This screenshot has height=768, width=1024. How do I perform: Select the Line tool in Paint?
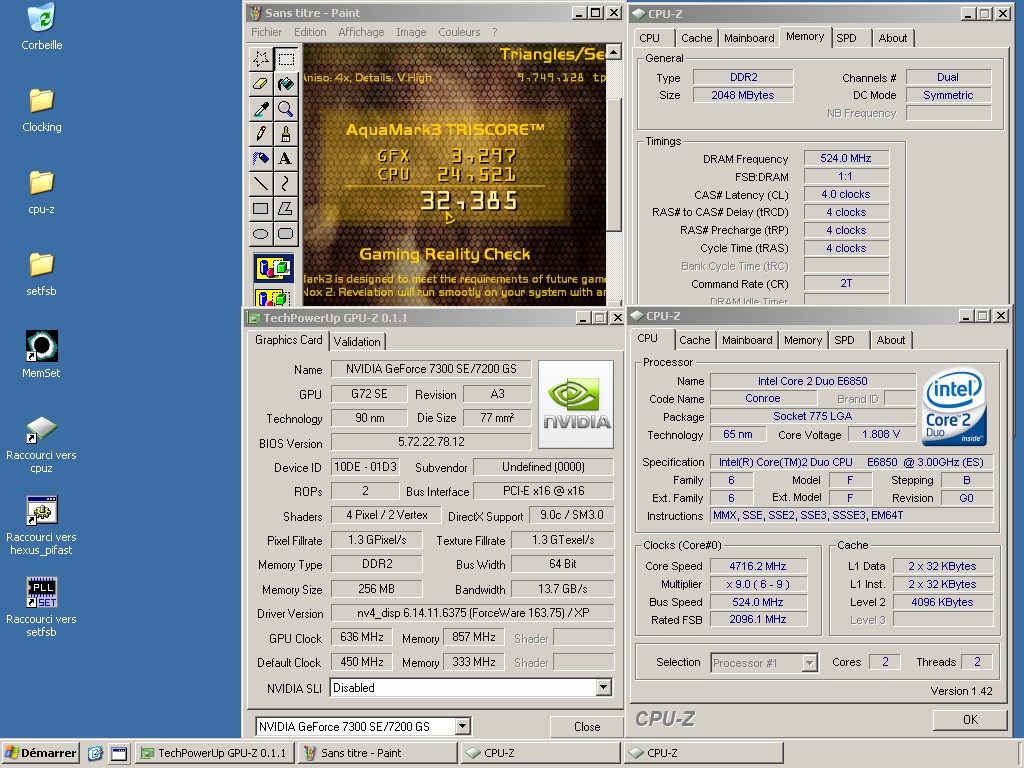click(261, 183)
